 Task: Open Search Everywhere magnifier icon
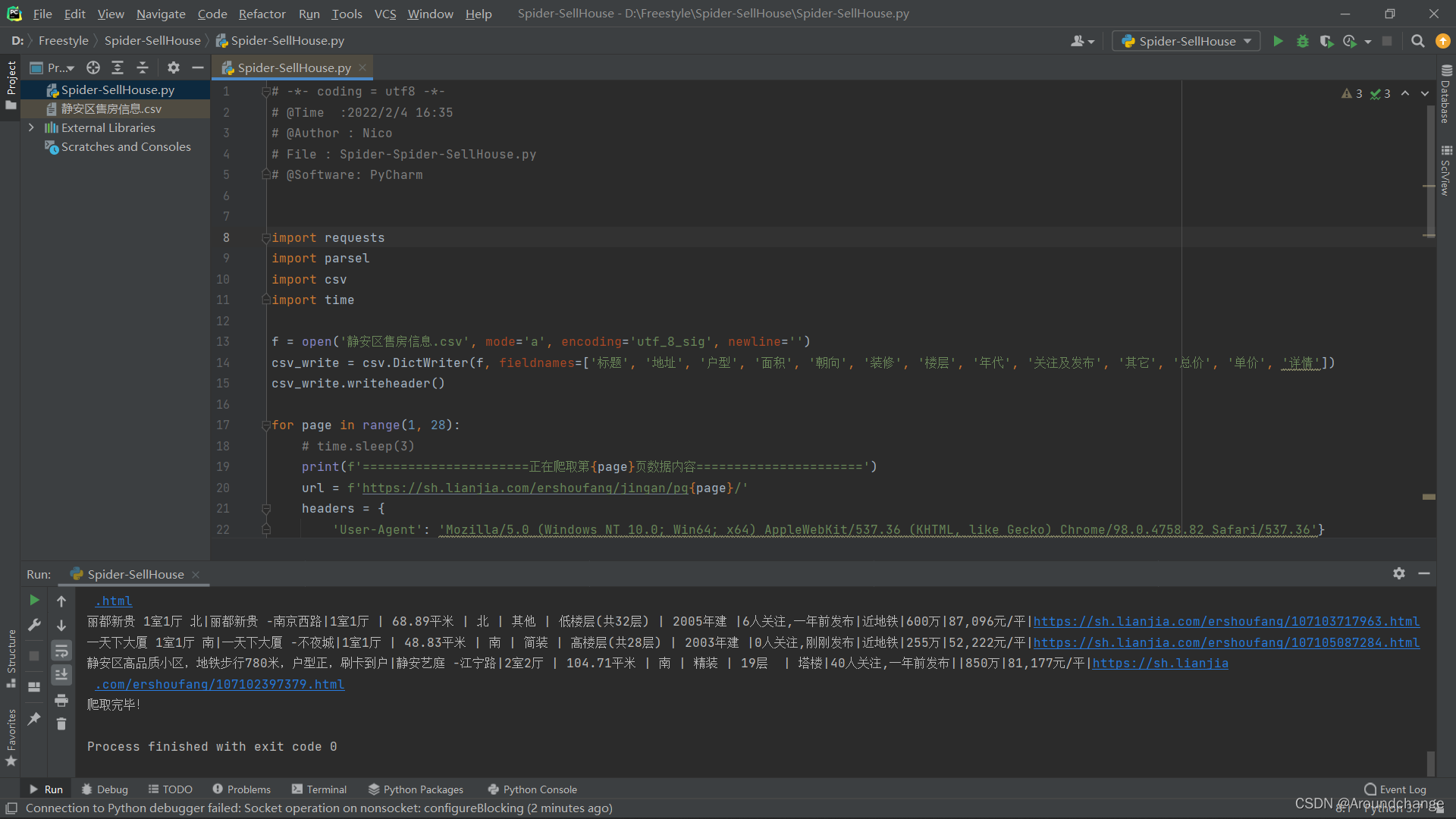[1417, 41]
